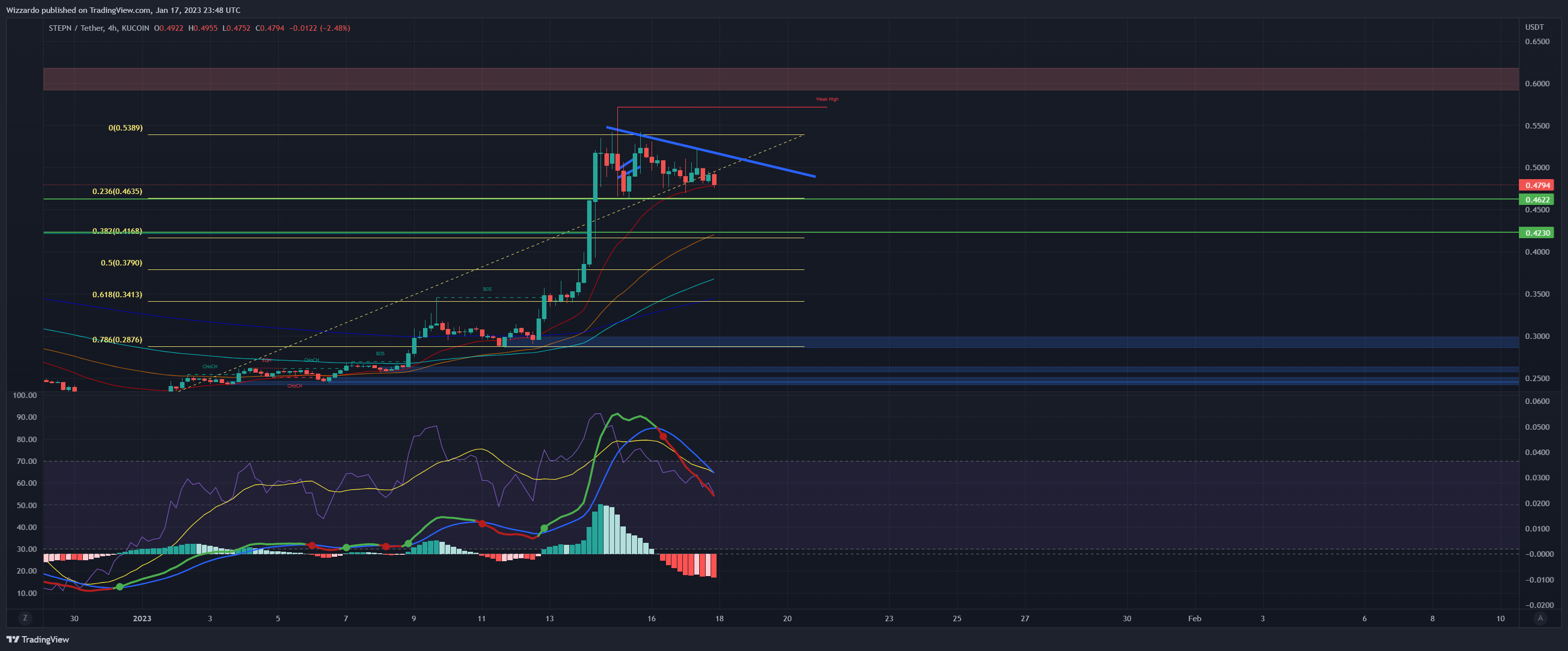Click the high value H0.4955 in header
Image resolution: width=1568 pixels, height=651 pixels.
pyautogui.click(x=203, y=28)
